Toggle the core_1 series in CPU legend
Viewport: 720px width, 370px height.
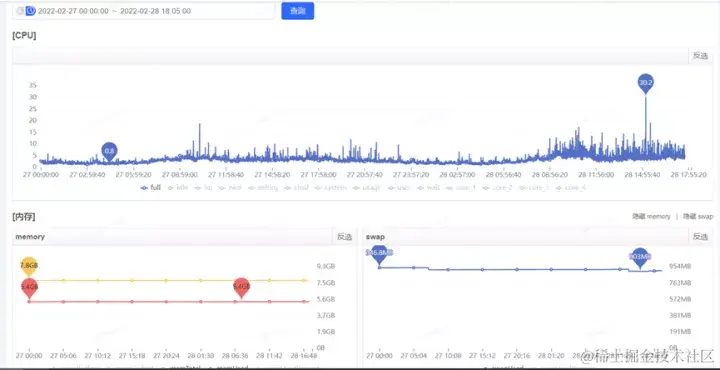(x=461, y=188)
